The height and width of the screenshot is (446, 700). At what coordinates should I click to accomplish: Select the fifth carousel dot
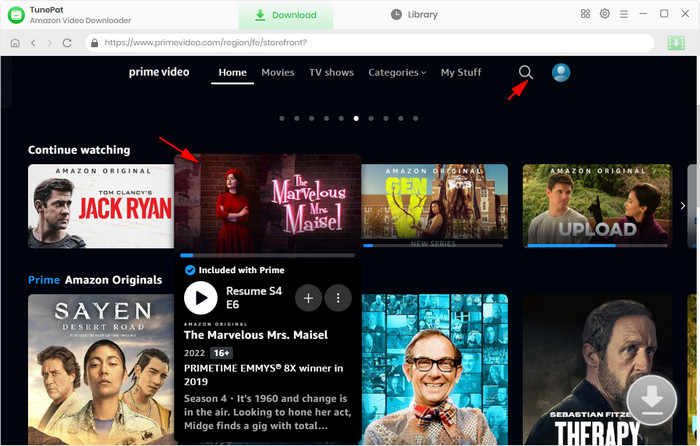click(x=341, y=119)
